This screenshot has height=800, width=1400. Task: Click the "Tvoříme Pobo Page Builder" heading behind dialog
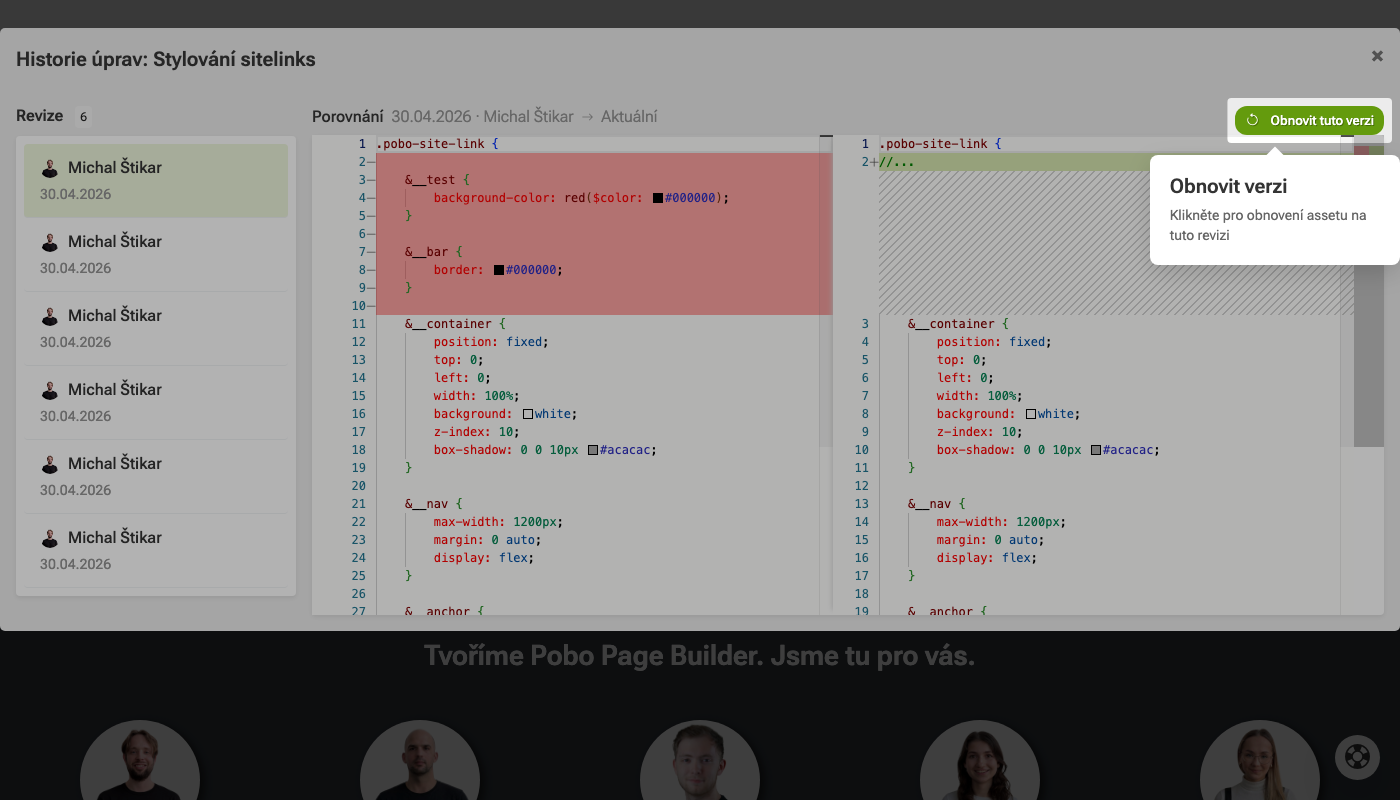point(699,656)
